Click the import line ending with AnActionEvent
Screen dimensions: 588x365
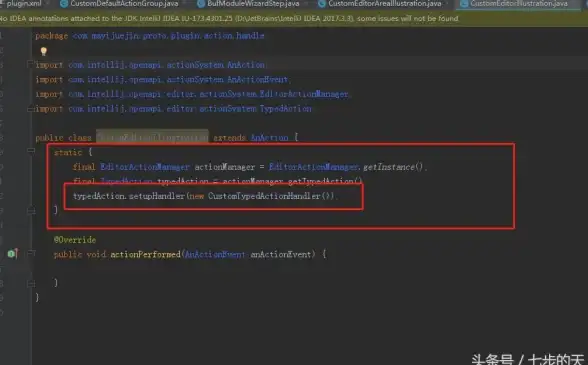(163, 80)
